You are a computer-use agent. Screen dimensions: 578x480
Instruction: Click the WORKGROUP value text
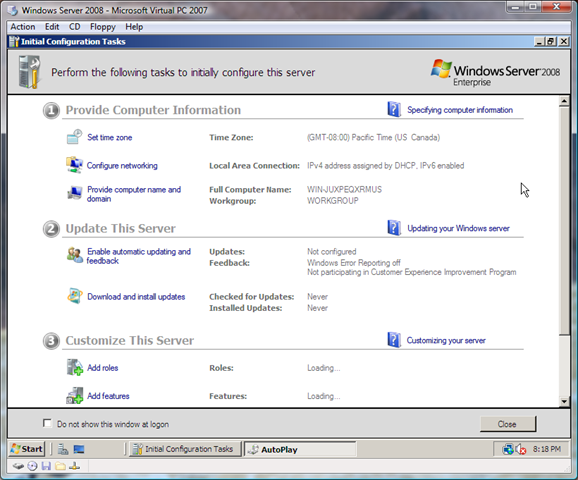point(332,201)
